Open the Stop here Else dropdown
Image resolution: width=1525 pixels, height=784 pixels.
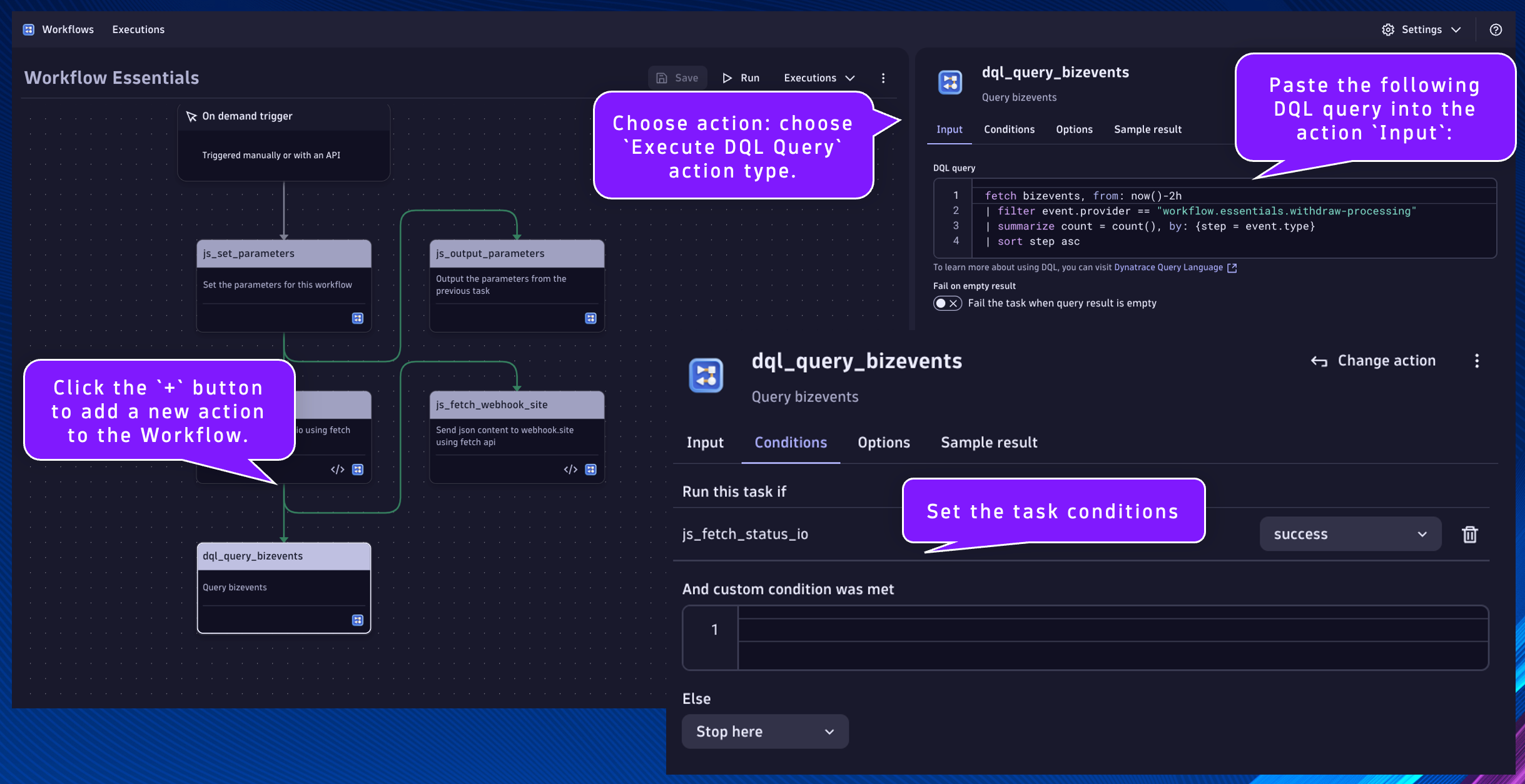click(765, 731)
